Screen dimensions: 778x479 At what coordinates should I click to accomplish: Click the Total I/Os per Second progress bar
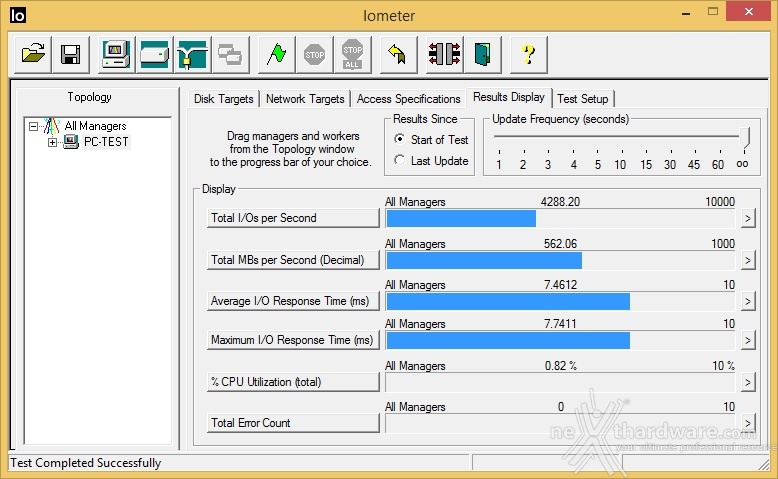tap(560, 218)
